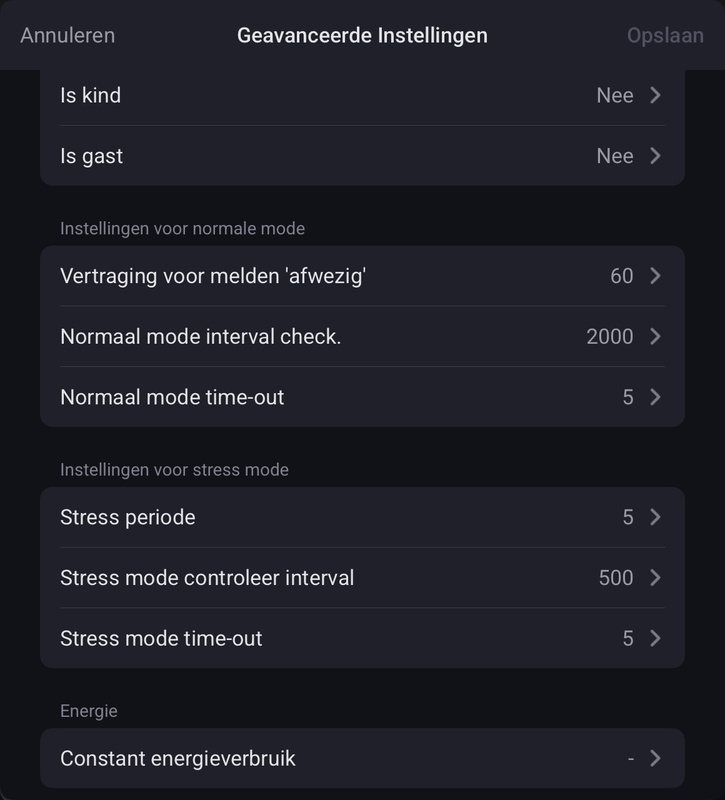Edit the 60 delay value
The height and width of the screenshot is (800, 725).
[x=622, y=276]
